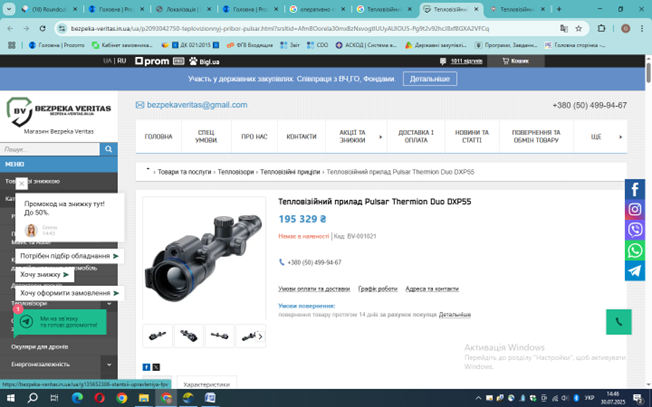Expand the Тепловізори sidebar category
This screenshot has width=652, height=407.
pyautogui.click(x=109, y=303)
